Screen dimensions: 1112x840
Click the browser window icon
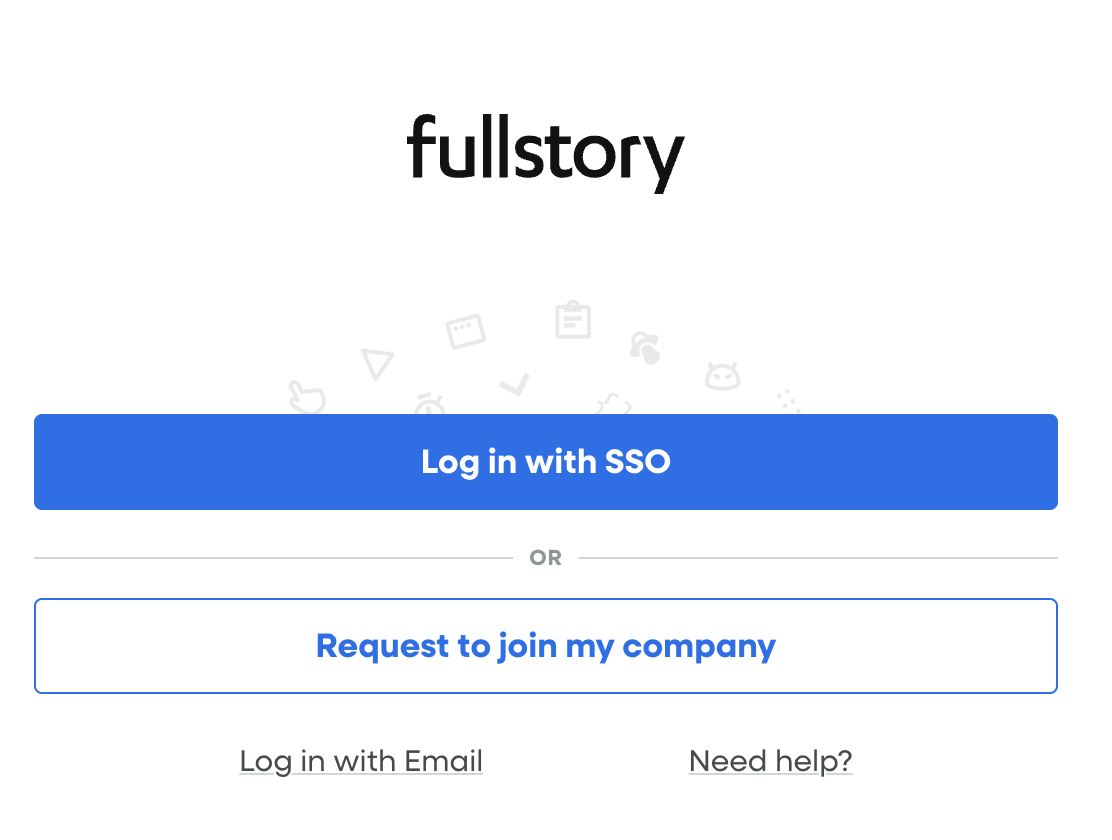pyautogui.click(x=466, y=331)
